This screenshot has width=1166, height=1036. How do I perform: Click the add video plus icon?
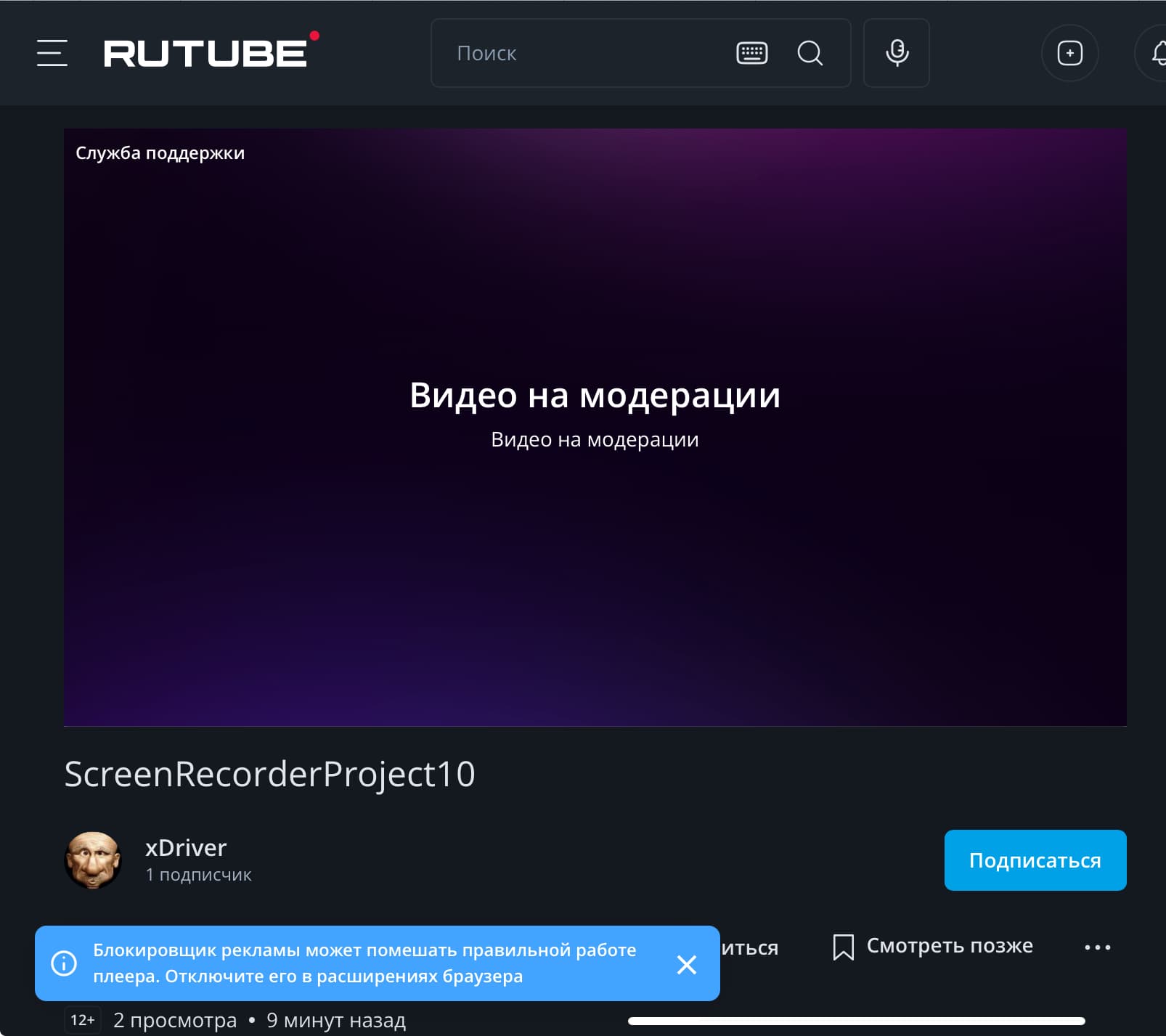1069,53
